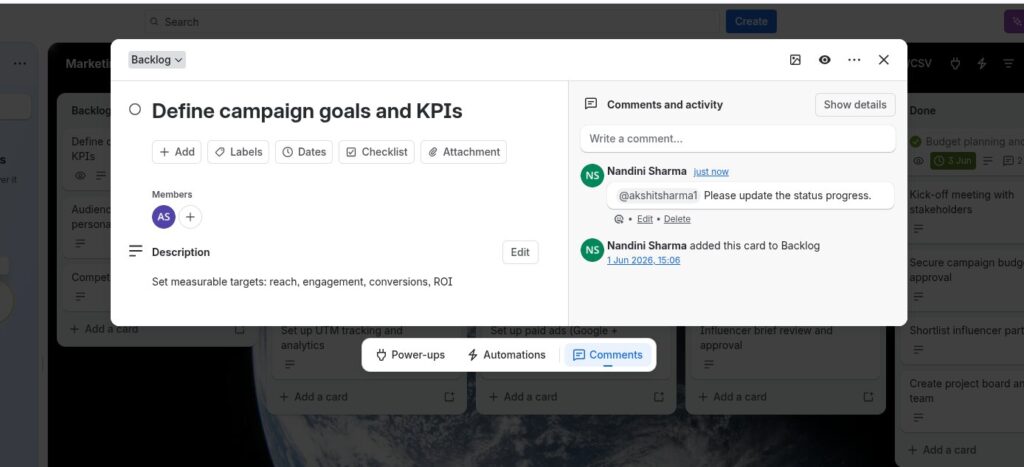Click the Nandini Sharma name on the comment
The height and width of the screenshot is (467, 1024).
[647, 171]
